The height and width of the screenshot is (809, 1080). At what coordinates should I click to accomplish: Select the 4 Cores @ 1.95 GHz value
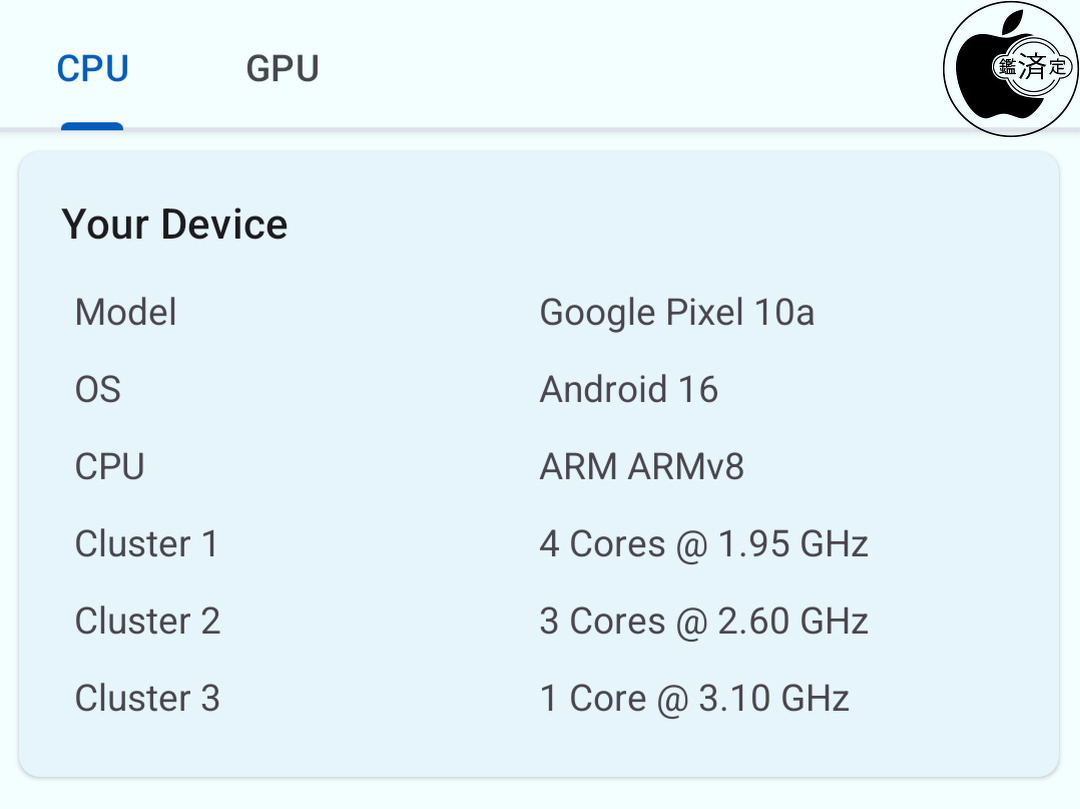(703, 544)
